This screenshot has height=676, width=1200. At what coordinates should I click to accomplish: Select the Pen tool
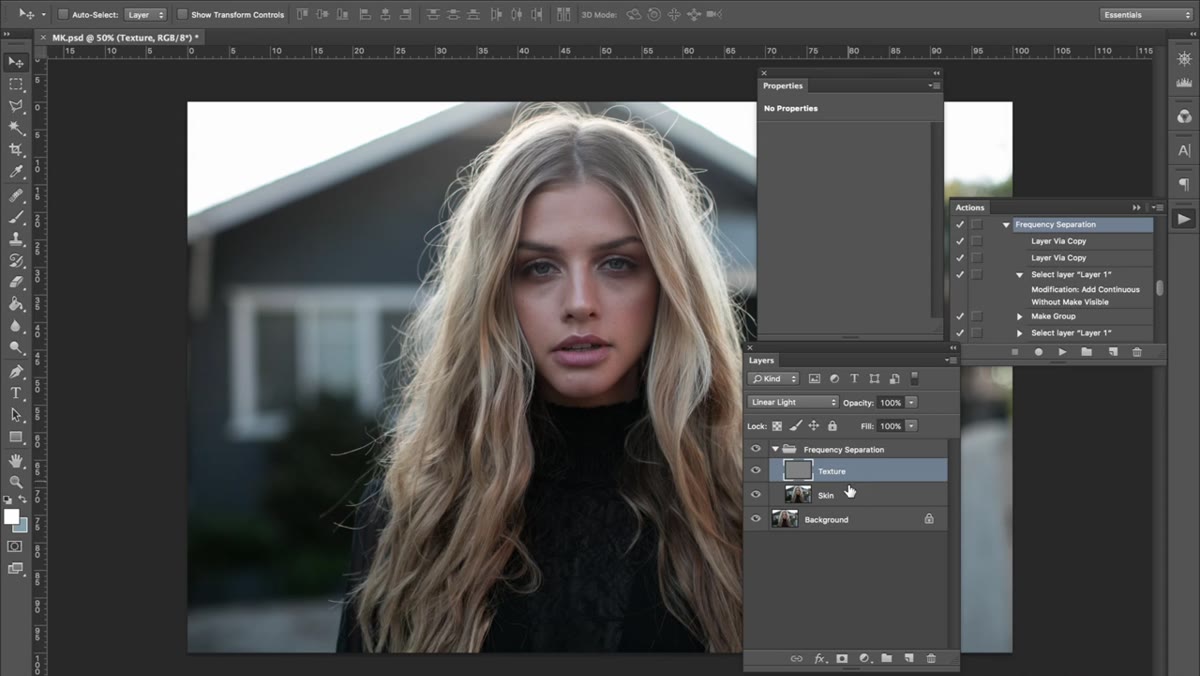coord(15,371)
